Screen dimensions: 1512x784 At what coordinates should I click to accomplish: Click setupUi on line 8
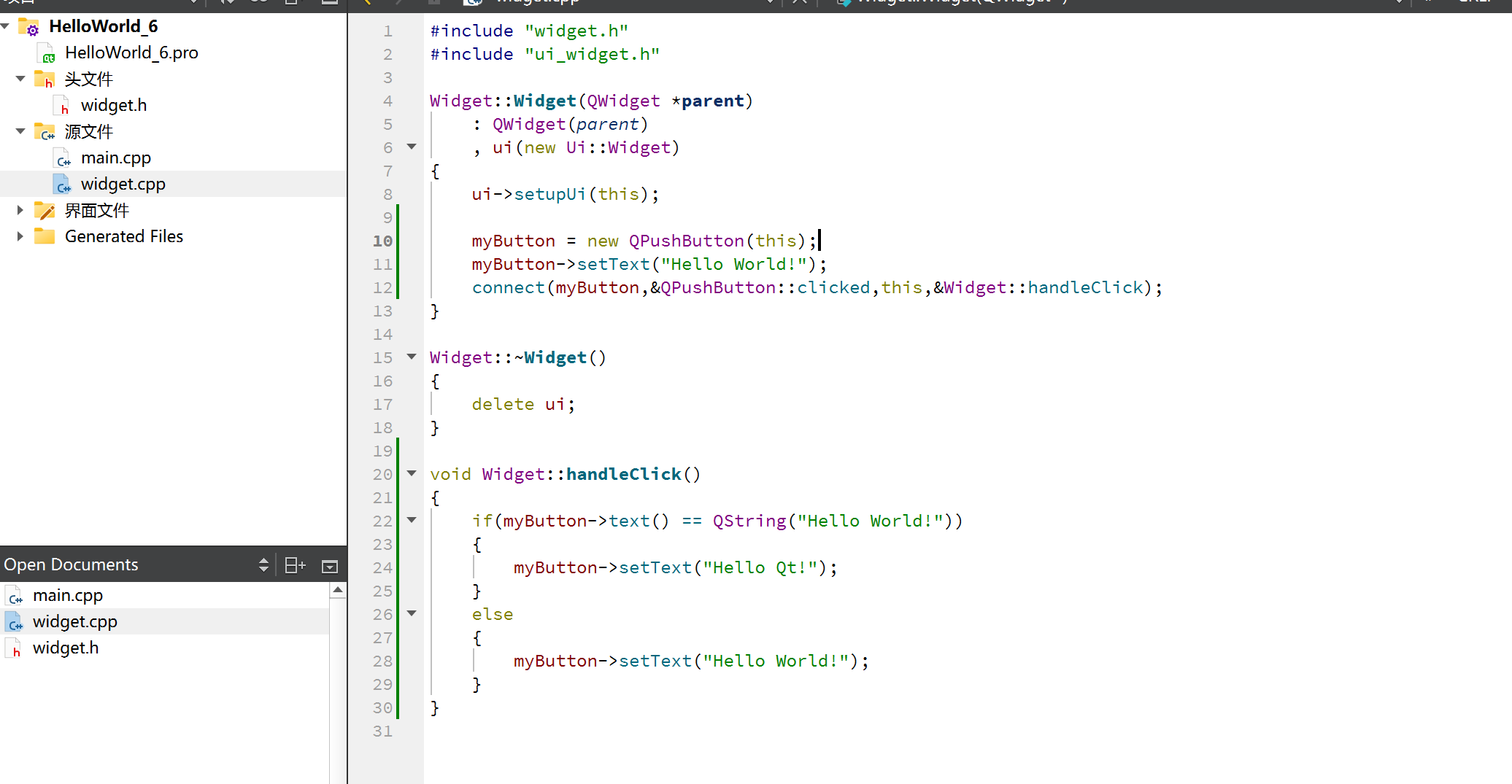click(x=550, y=194)
